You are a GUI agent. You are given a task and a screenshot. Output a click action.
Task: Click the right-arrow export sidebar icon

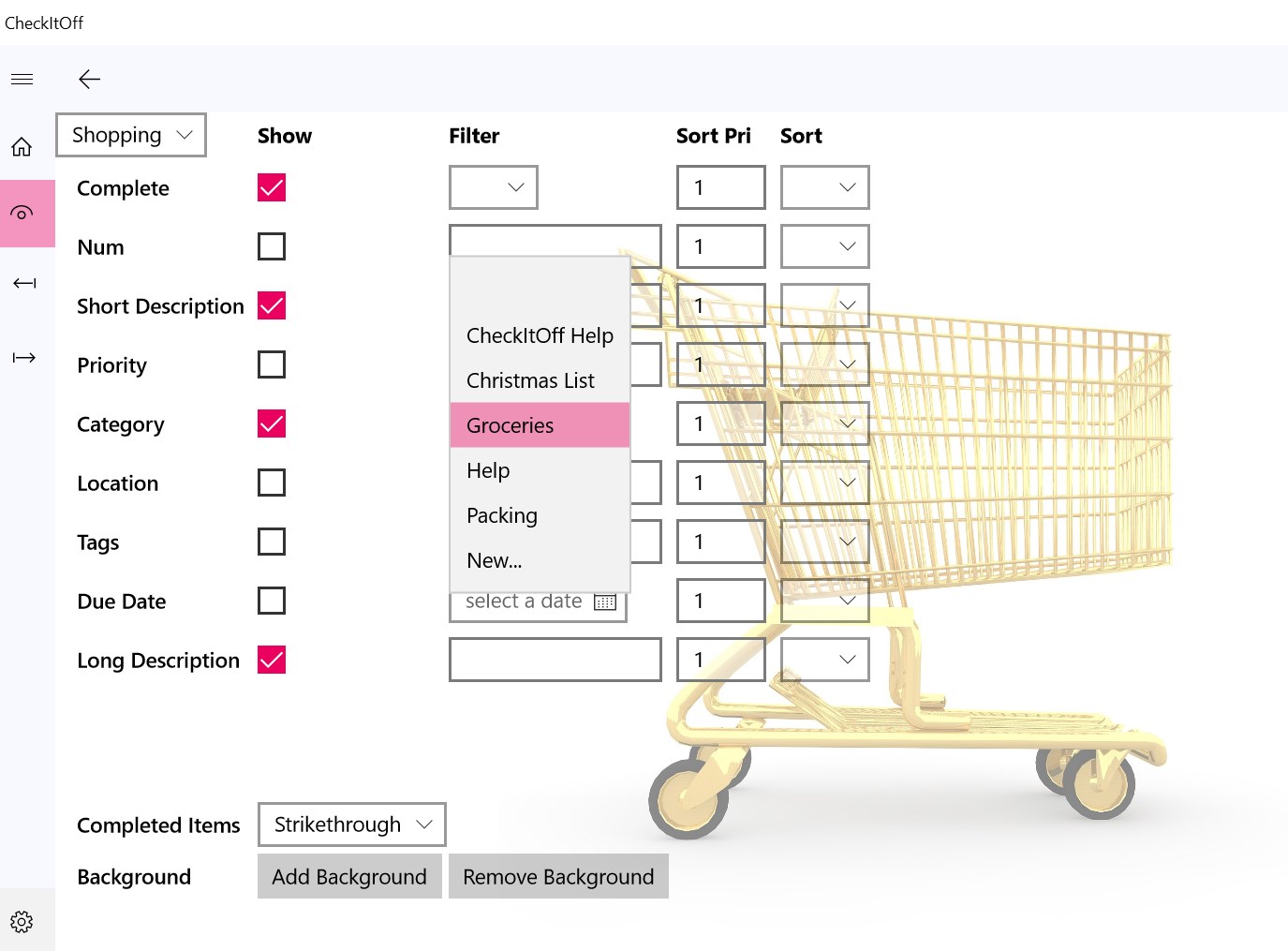click(x=24, y=358)
